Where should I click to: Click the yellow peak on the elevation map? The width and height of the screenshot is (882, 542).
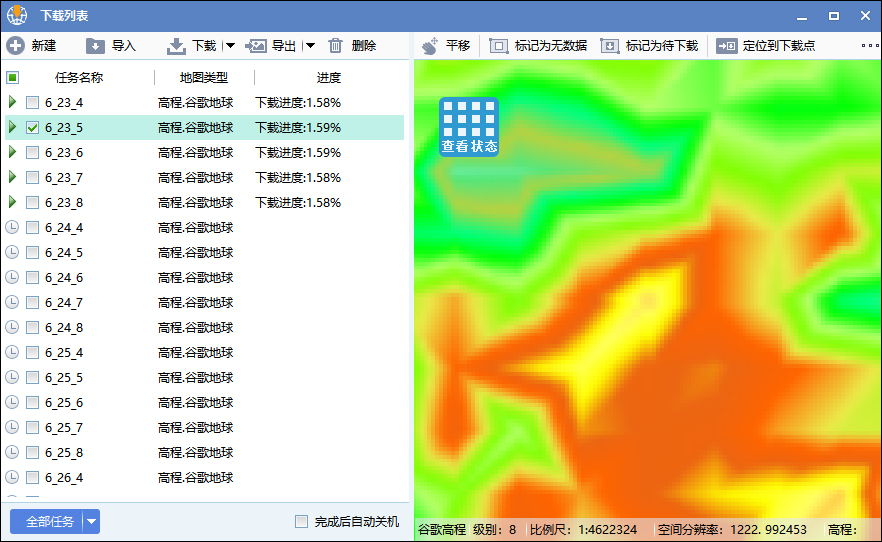pos(647,301)
